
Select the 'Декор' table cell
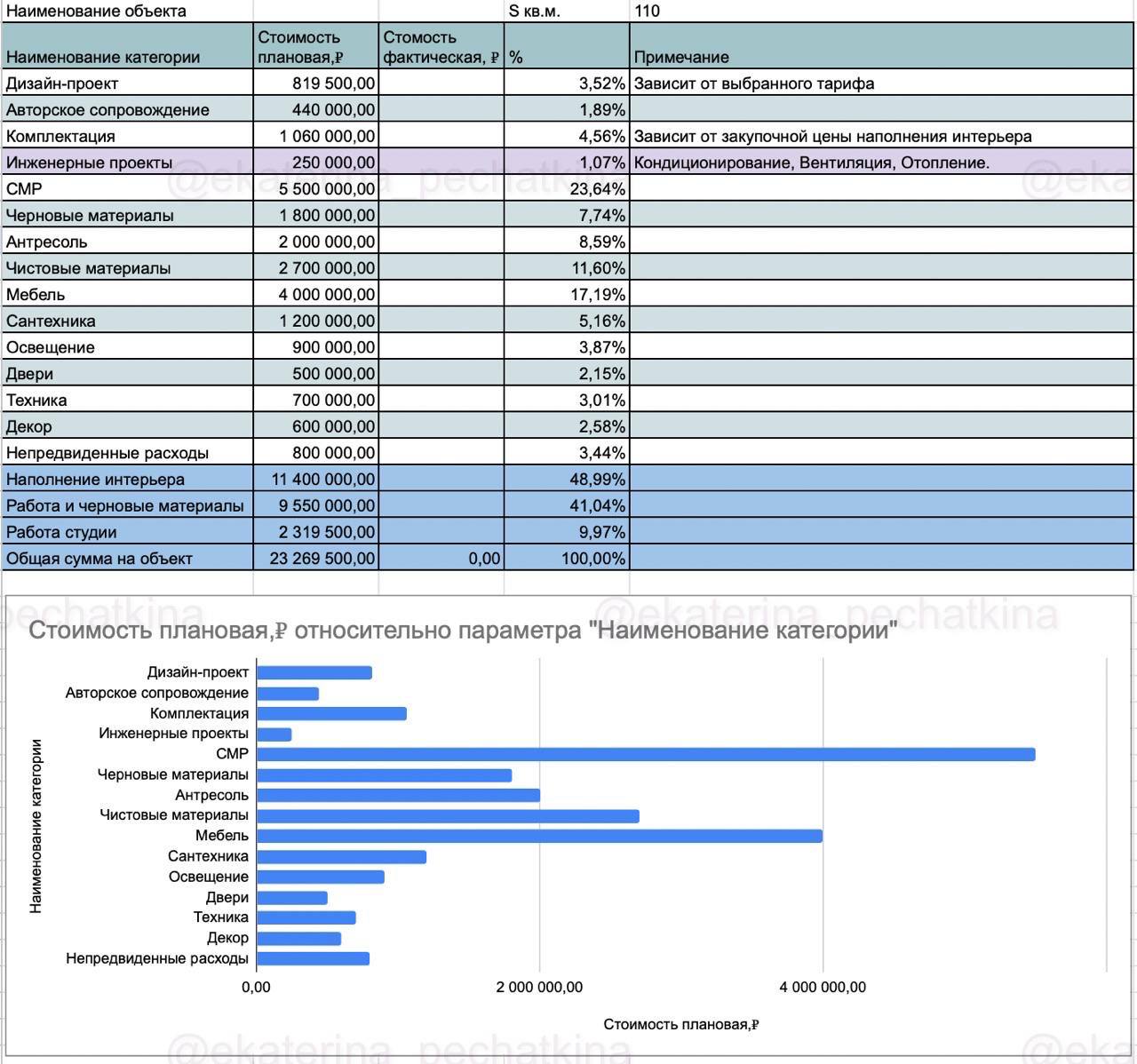pyautogui.click(x=127, y=426)
